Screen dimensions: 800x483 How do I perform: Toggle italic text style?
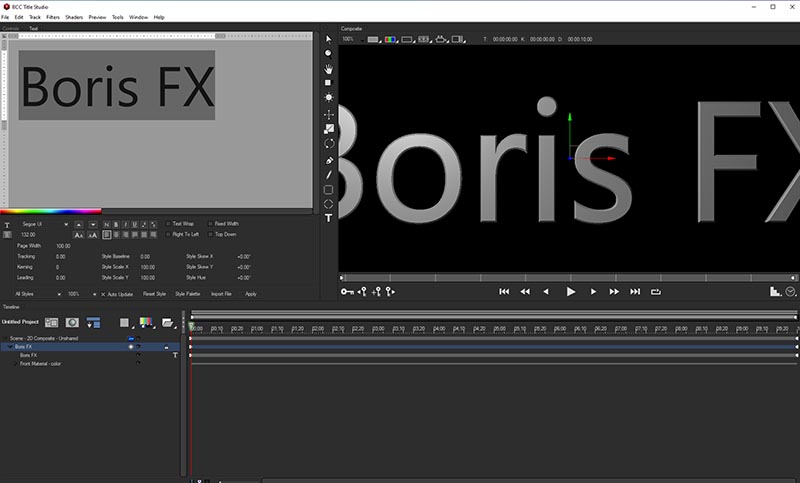pos(126,224)
